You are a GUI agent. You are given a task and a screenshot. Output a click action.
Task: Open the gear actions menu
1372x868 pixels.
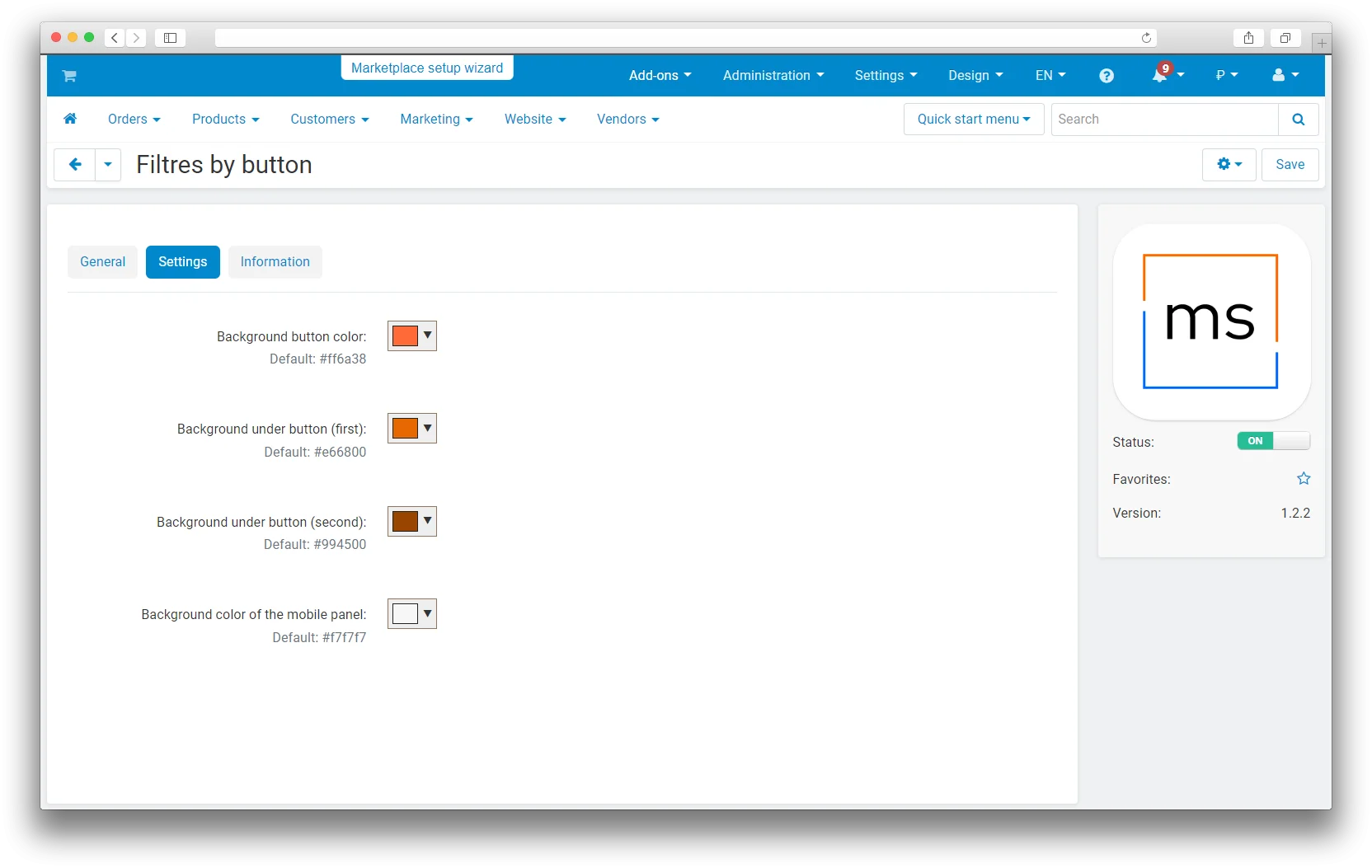coord(1229,164)
